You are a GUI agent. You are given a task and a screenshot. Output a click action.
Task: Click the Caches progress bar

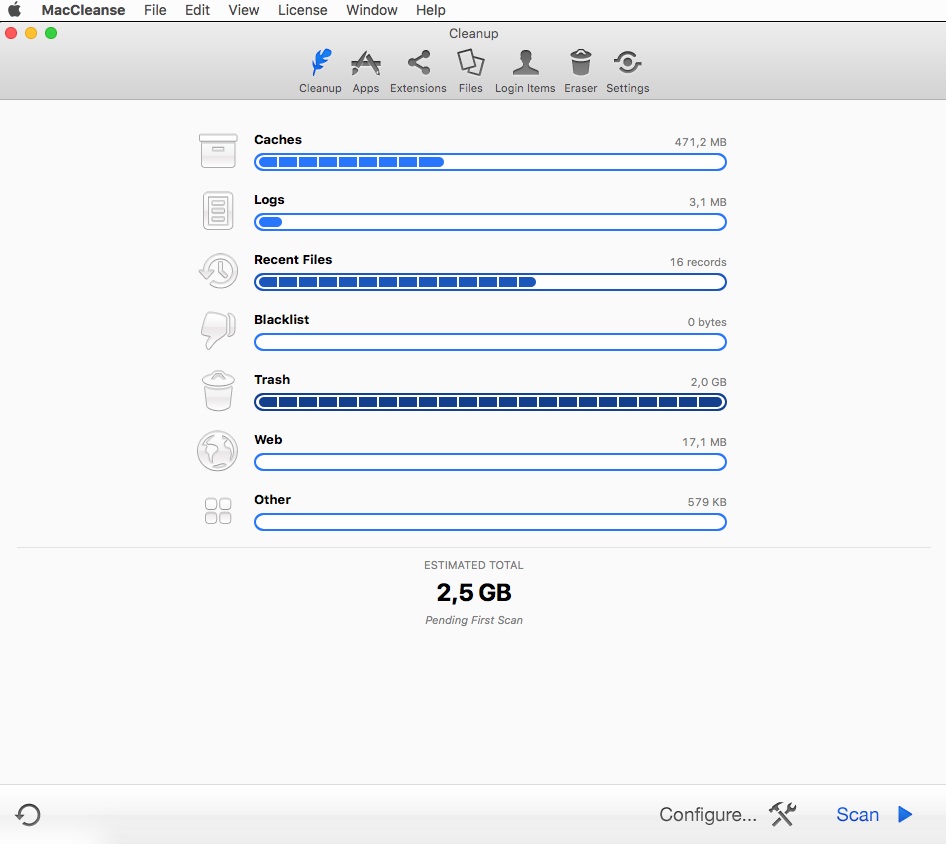(490, 162)
